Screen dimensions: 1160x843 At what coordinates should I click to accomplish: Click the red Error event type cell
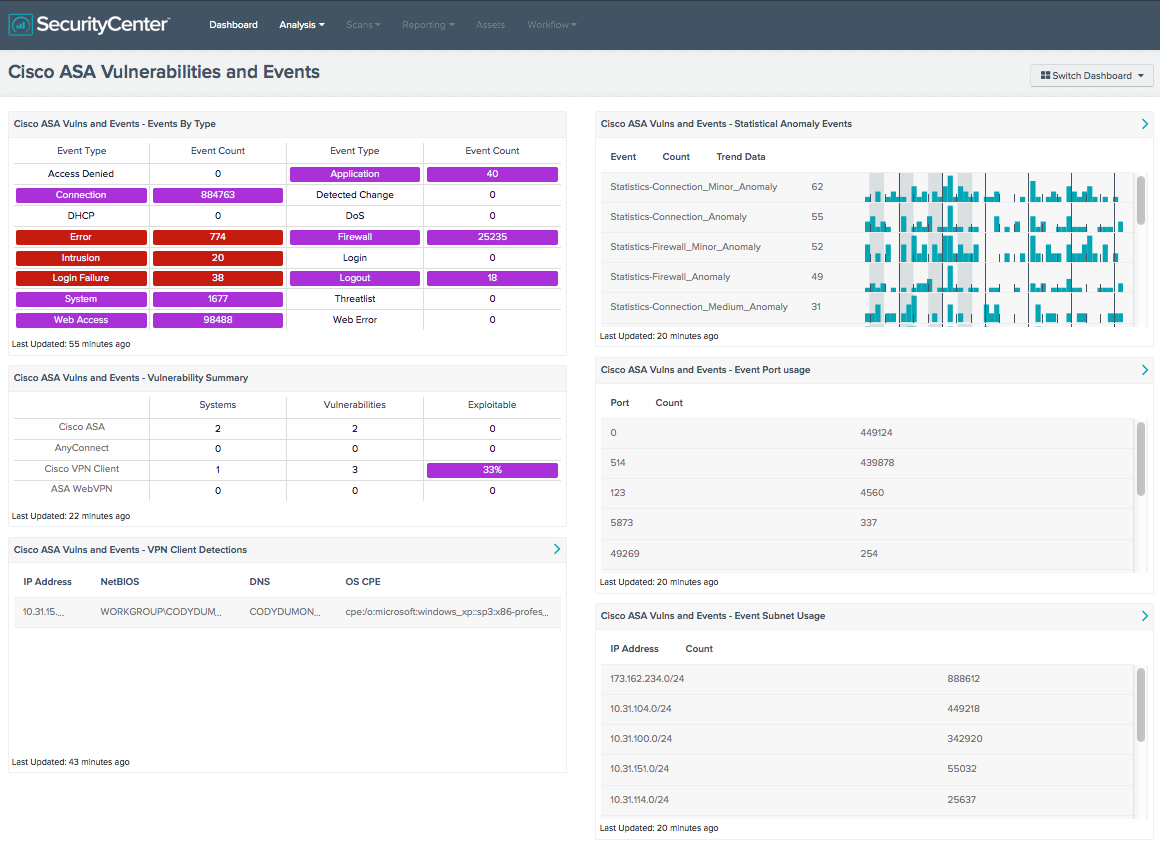[x=81, y=237]
